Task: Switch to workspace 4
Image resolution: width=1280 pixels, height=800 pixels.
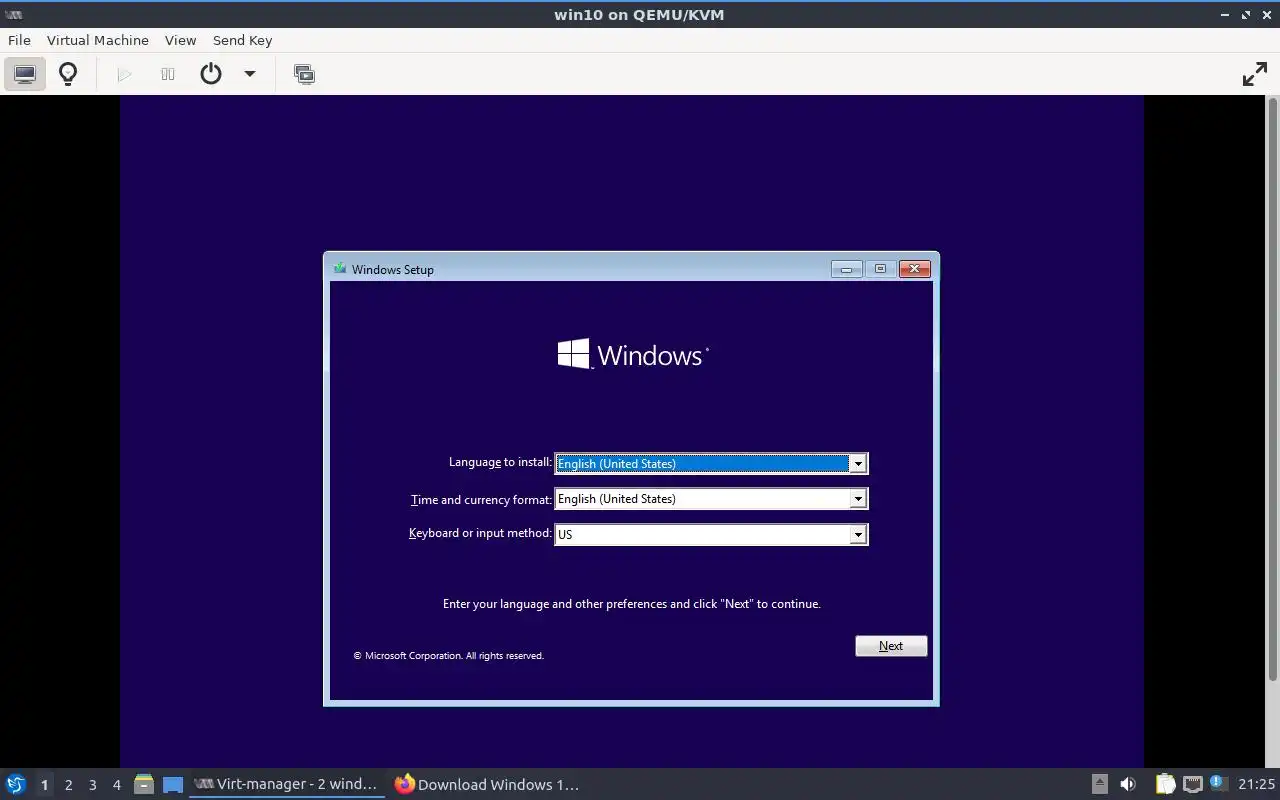Action: (x=116, y=785)
